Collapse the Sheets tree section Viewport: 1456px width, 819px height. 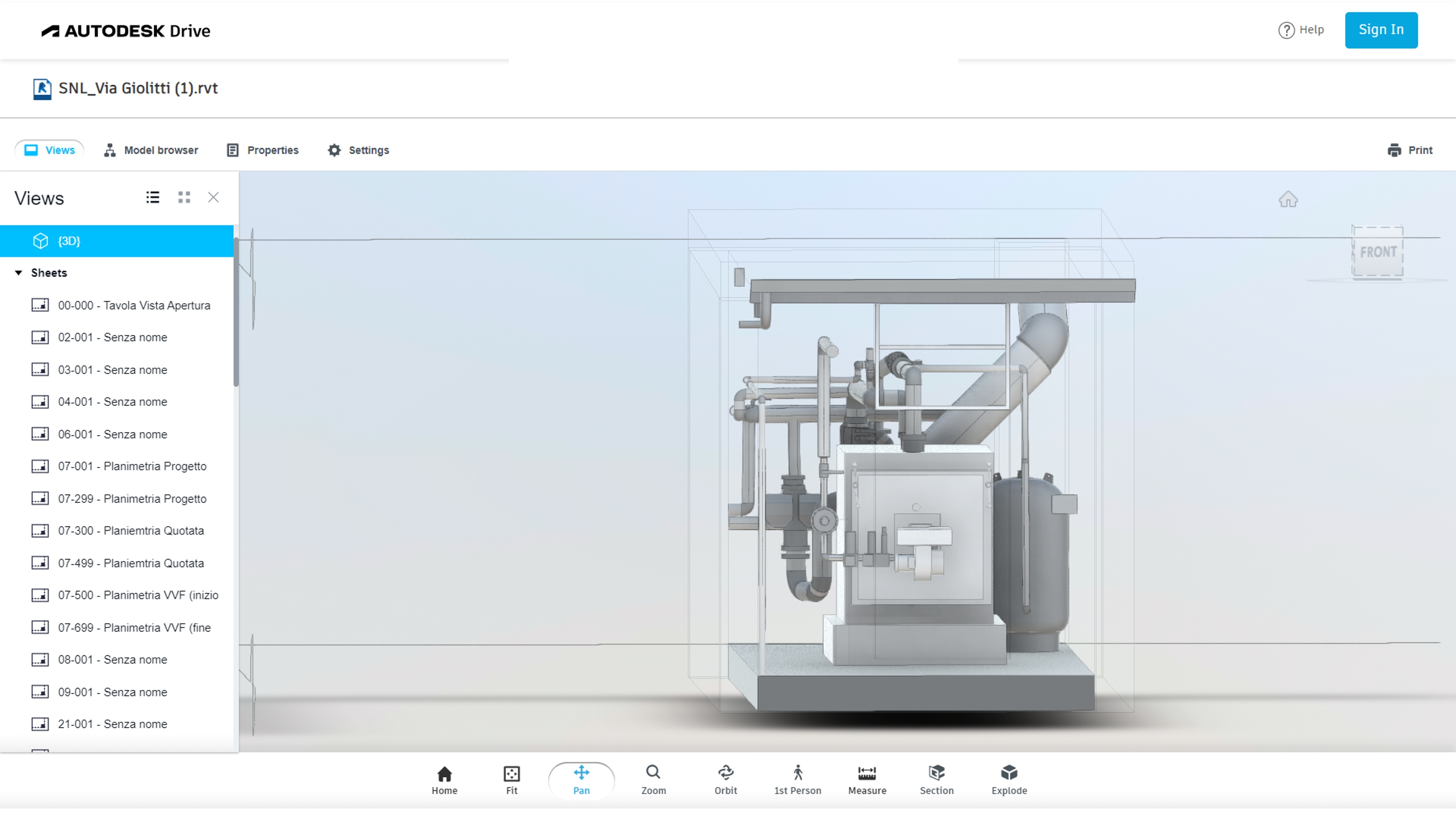19,273
